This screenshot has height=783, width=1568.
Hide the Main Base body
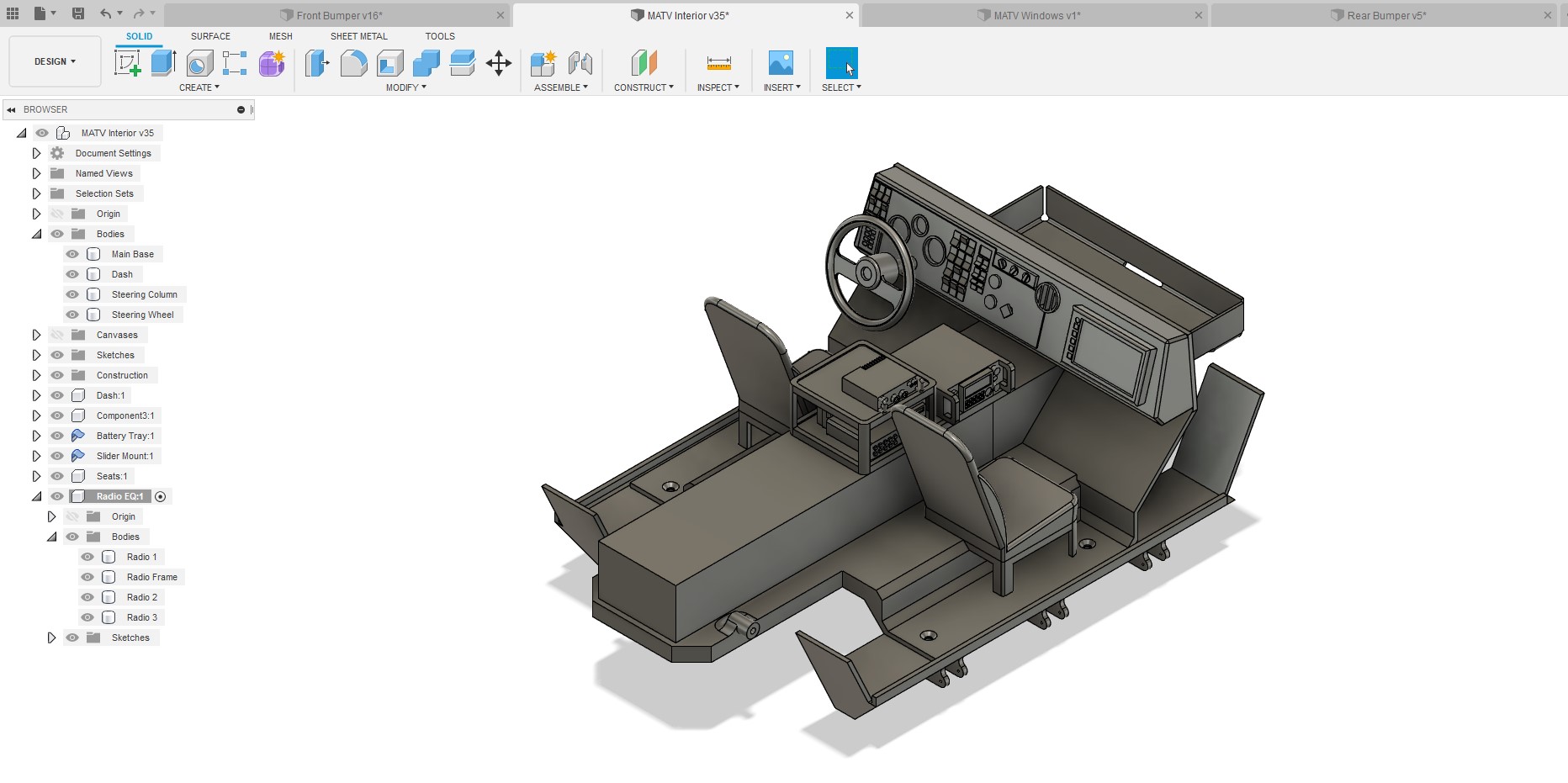pos(72,254)
